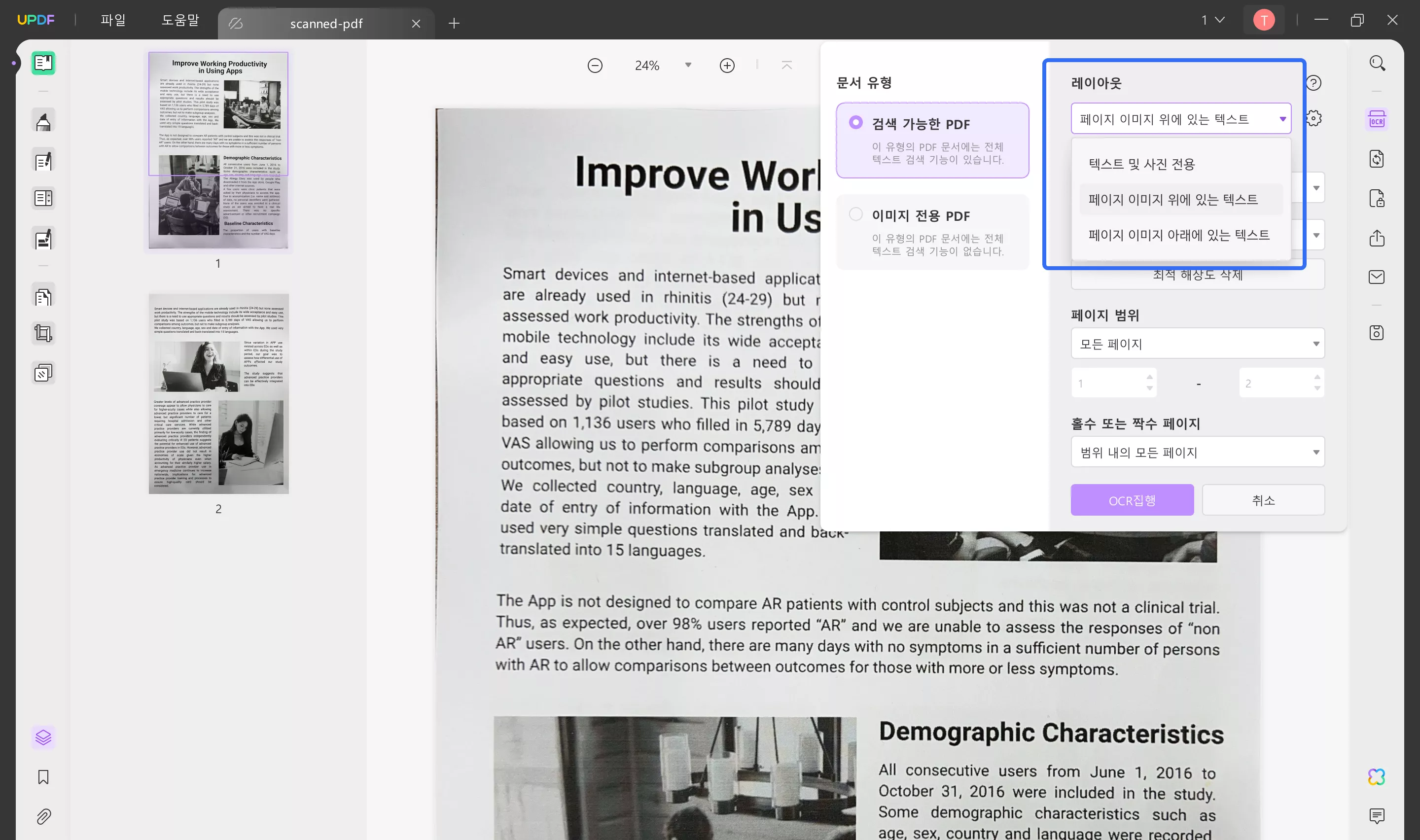Open the layout settings gear icon

pyautogui.click(x=1313, y=118)
